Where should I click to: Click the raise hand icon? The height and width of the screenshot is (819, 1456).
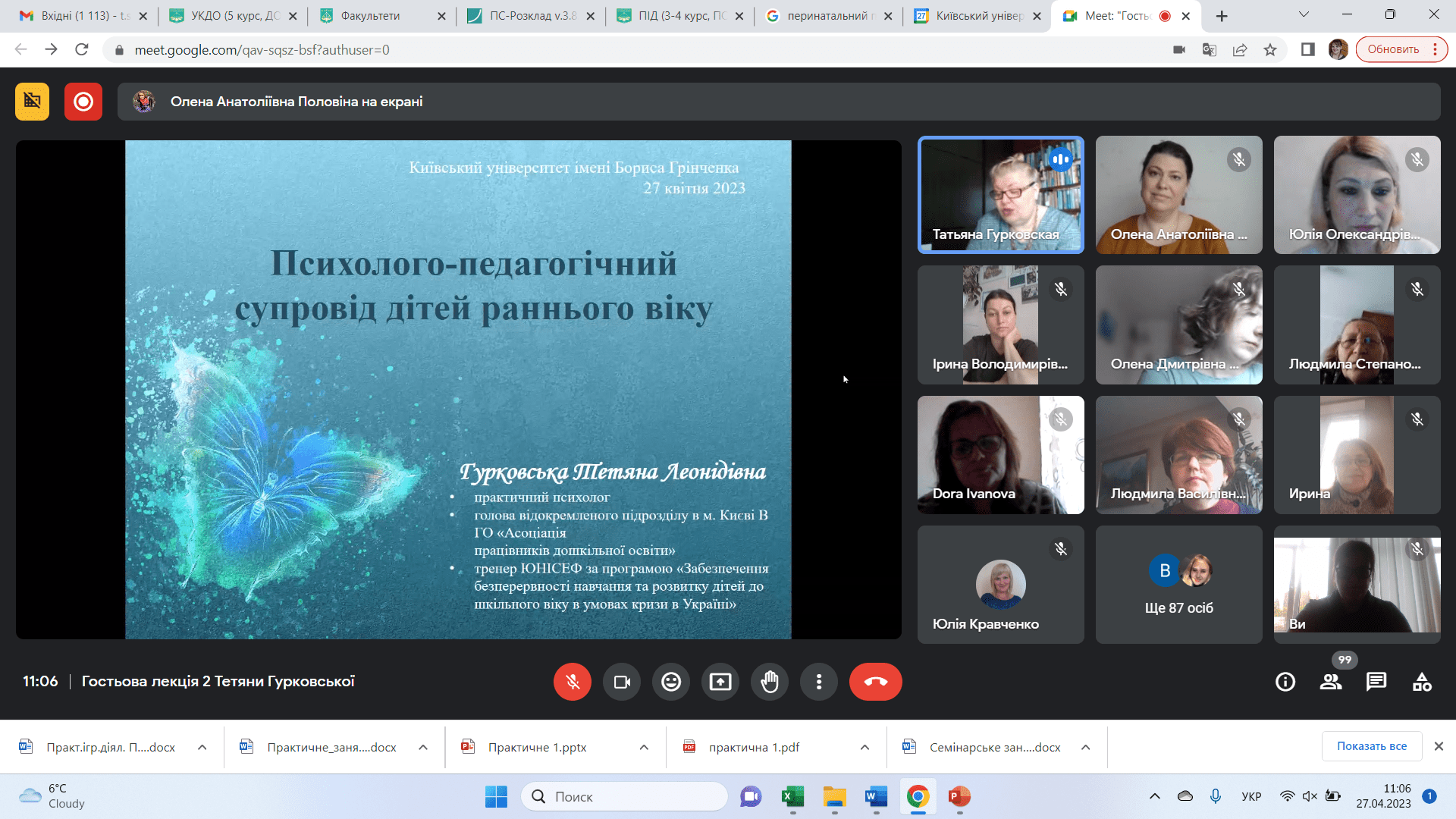coord(770,682)
